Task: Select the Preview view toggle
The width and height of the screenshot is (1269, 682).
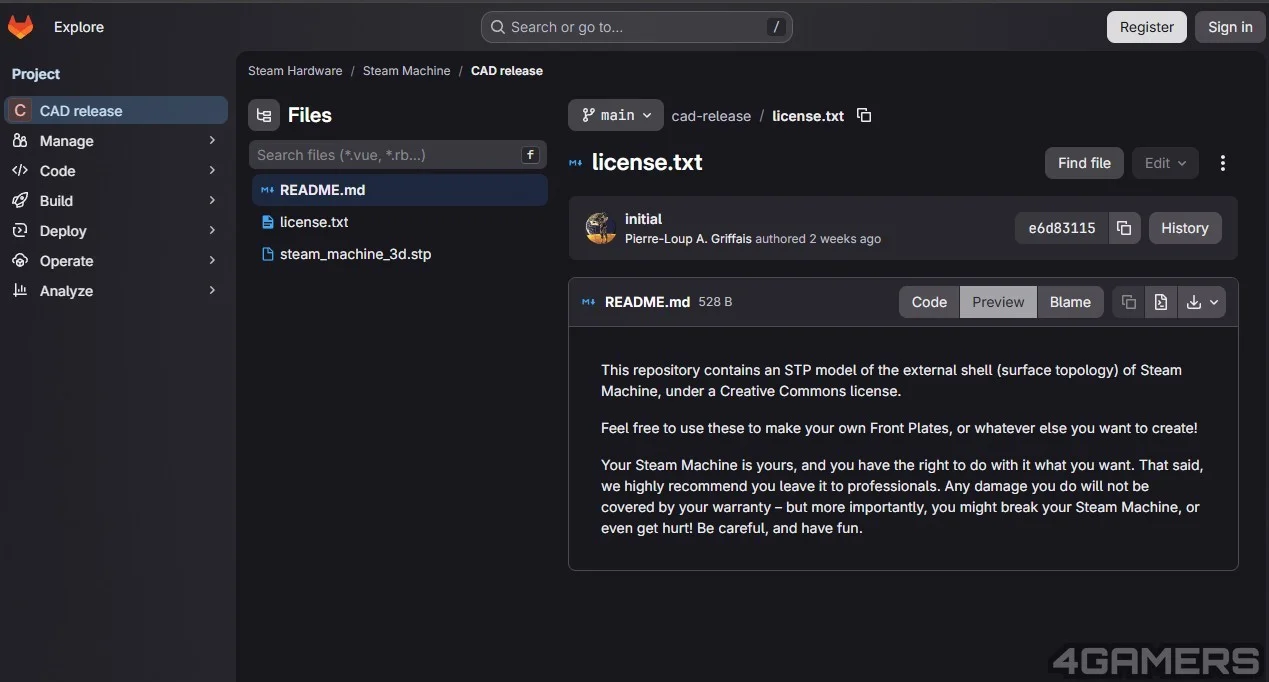Action: (x=998, y=302)
